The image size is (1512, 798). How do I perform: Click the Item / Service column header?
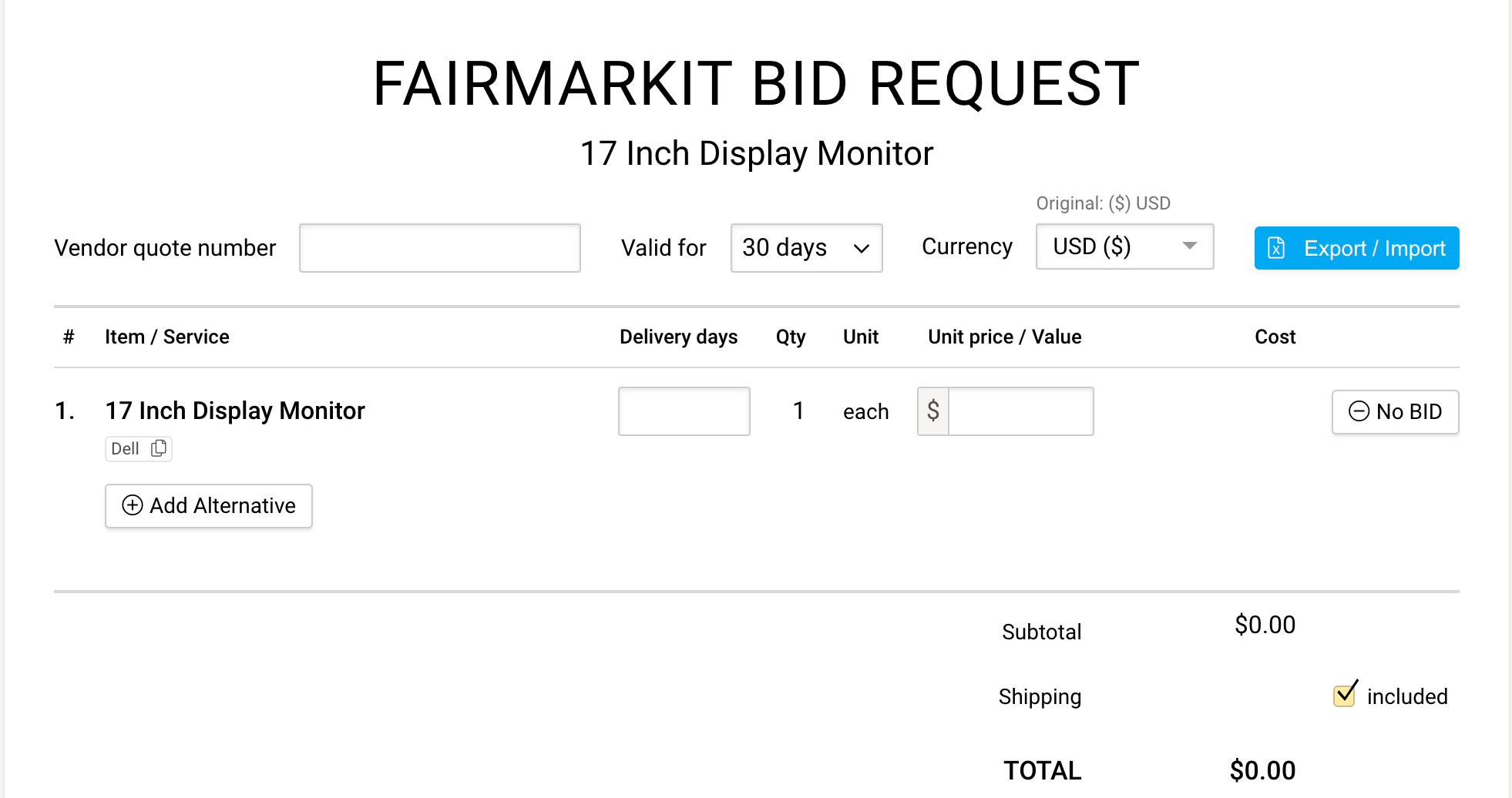point(167,337)
